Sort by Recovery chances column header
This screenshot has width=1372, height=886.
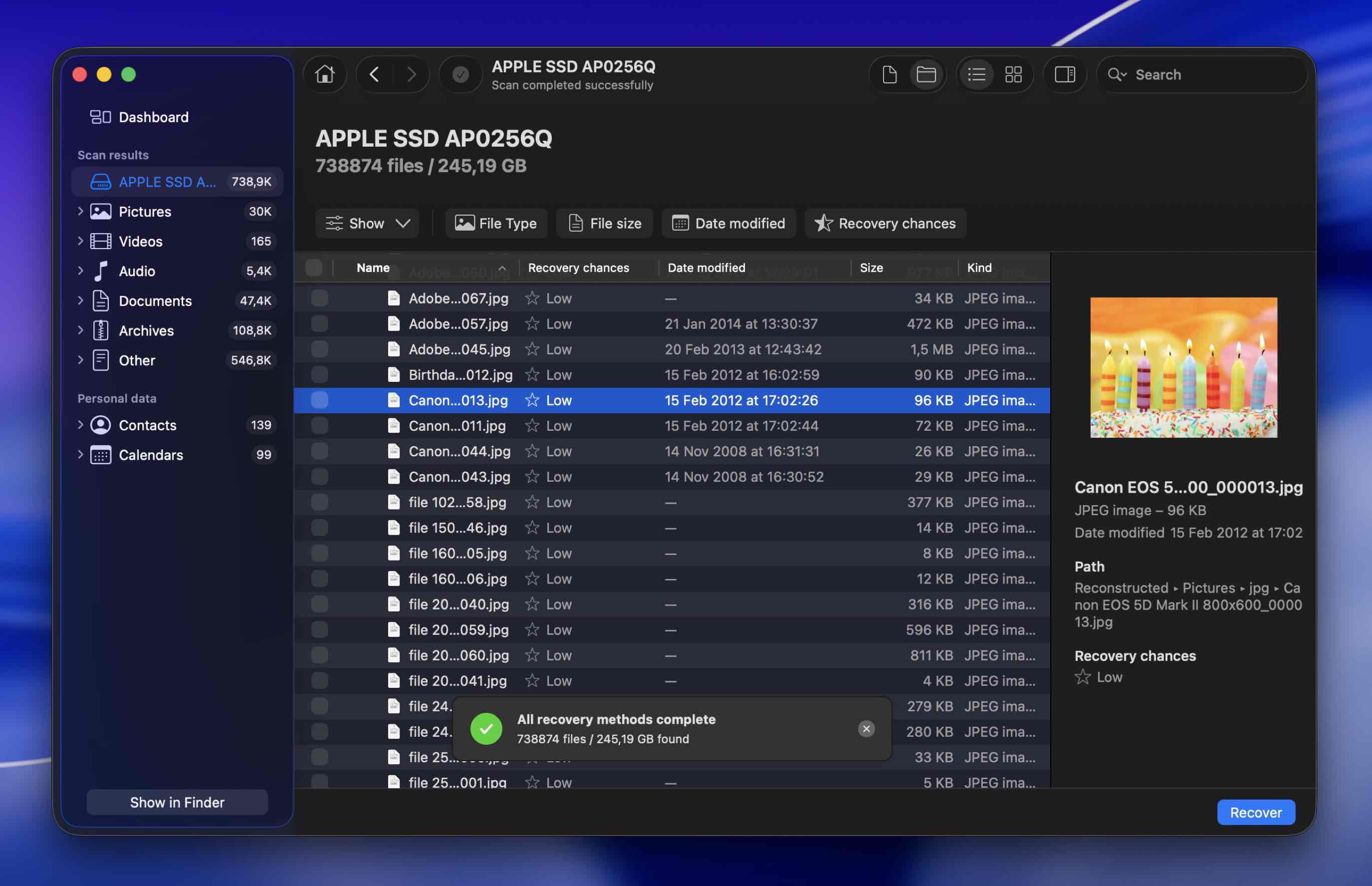(589, 268)
